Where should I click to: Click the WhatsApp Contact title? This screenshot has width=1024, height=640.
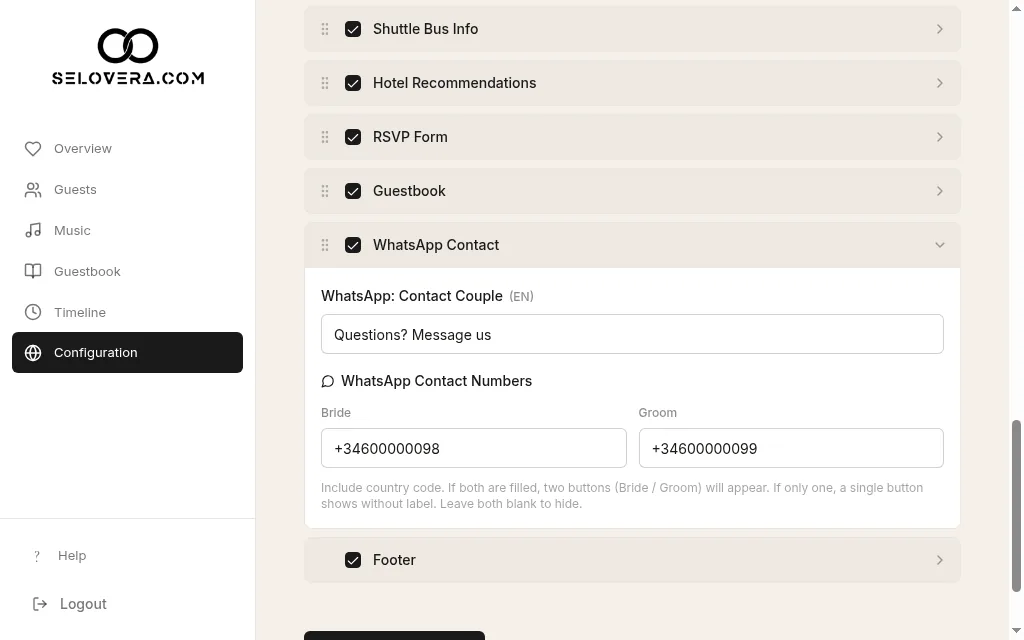[x=436, y=245]
